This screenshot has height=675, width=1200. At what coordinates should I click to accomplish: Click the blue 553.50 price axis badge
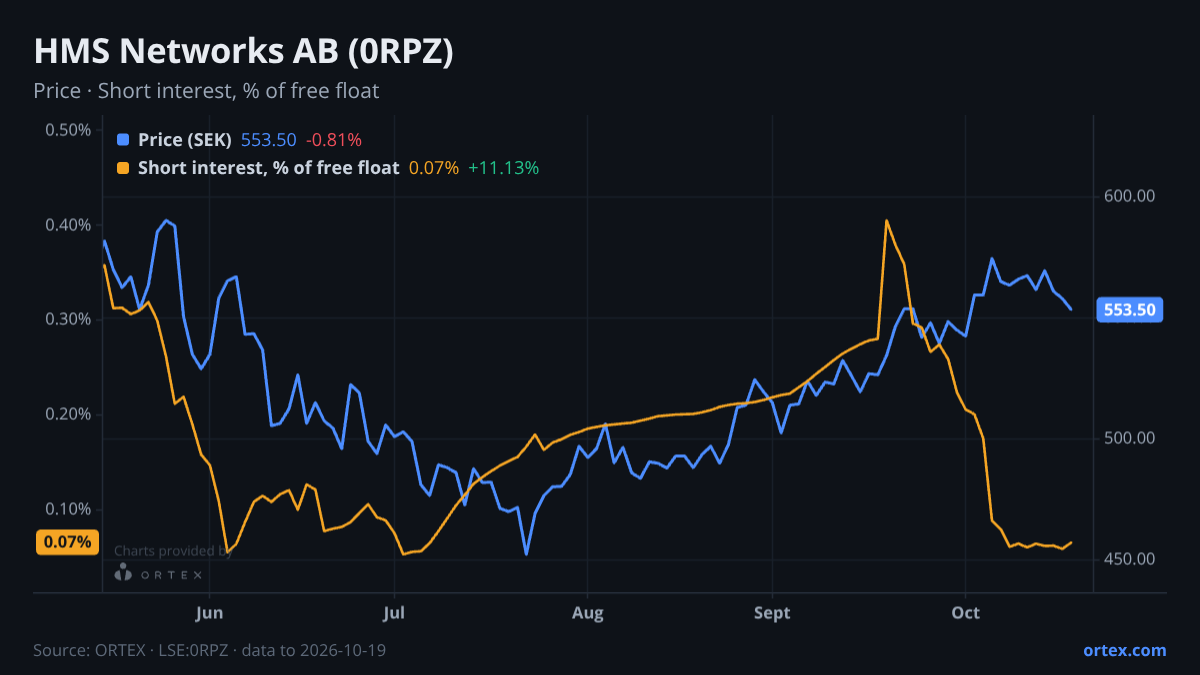[x=1131, y=310]
